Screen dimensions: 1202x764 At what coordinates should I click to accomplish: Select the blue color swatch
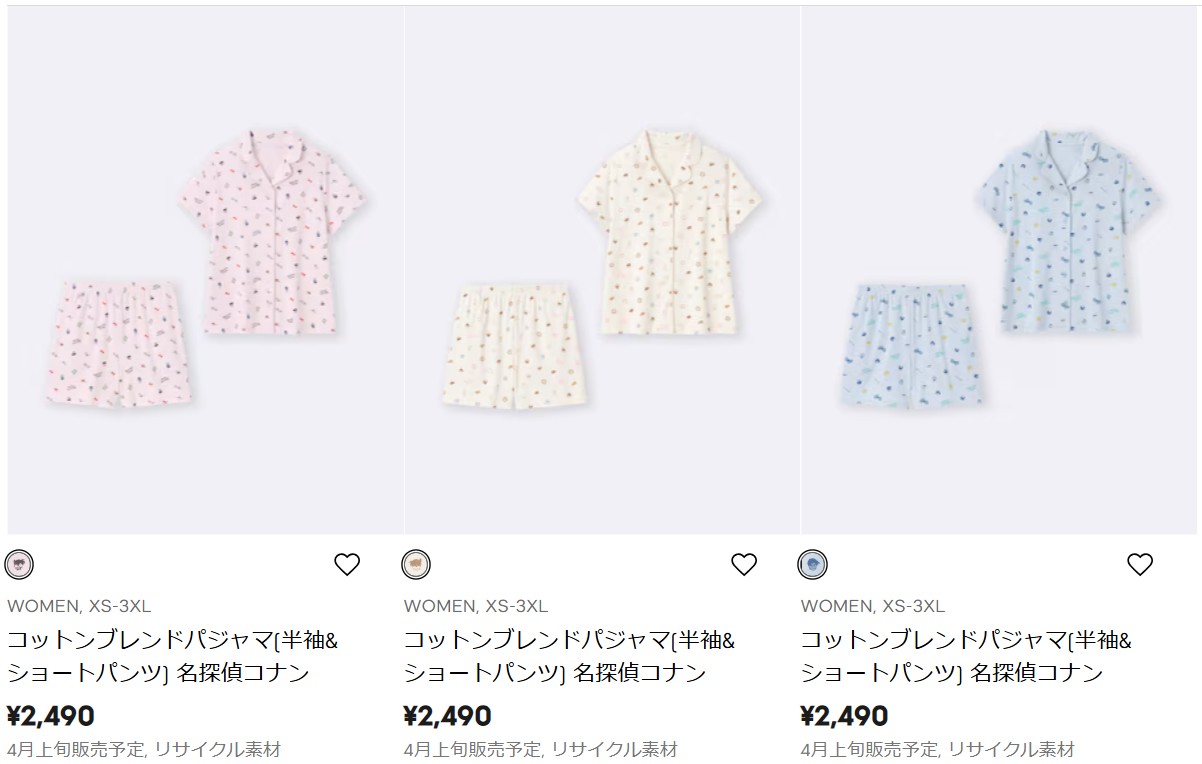pyautogui.click(x=813, y=565)
